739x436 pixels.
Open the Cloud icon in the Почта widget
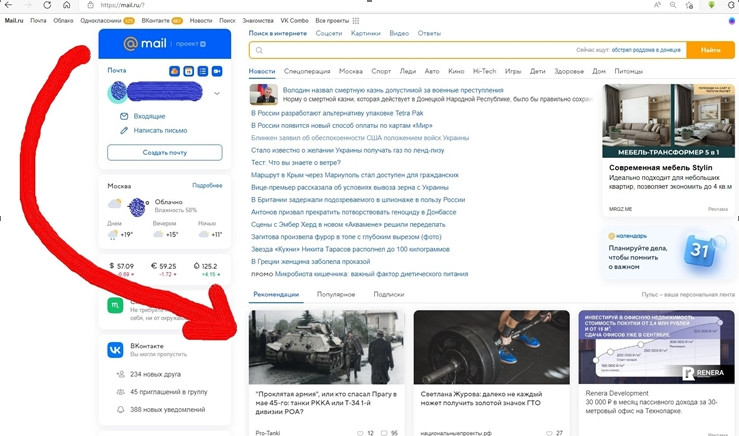pyautogui.click(x=174, y=71)
